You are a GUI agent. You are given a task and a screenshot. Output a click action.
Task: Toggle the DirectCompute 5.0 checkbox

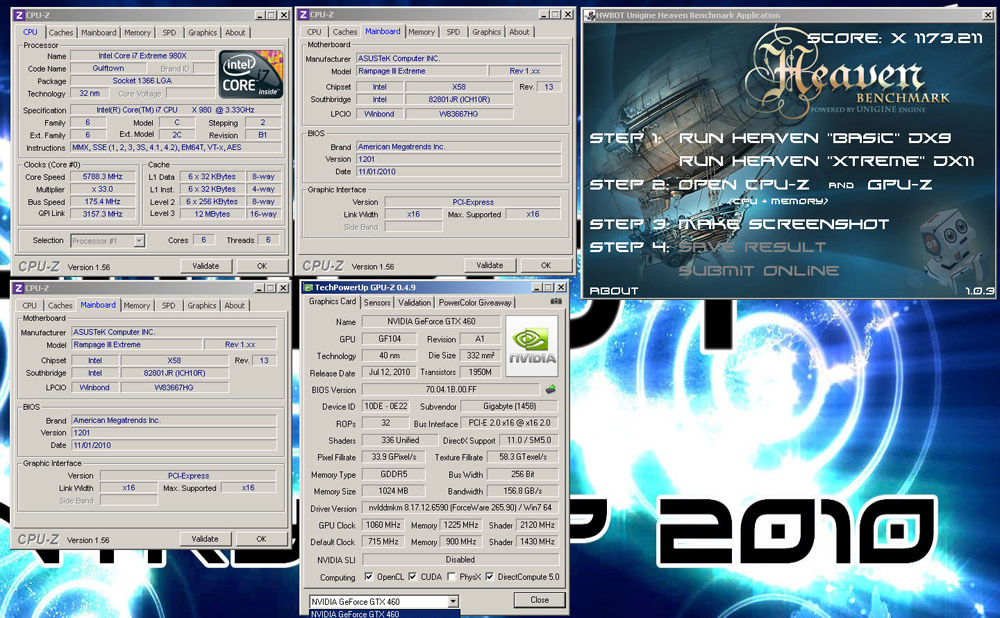pyautogui.click(x=489, y=577)
